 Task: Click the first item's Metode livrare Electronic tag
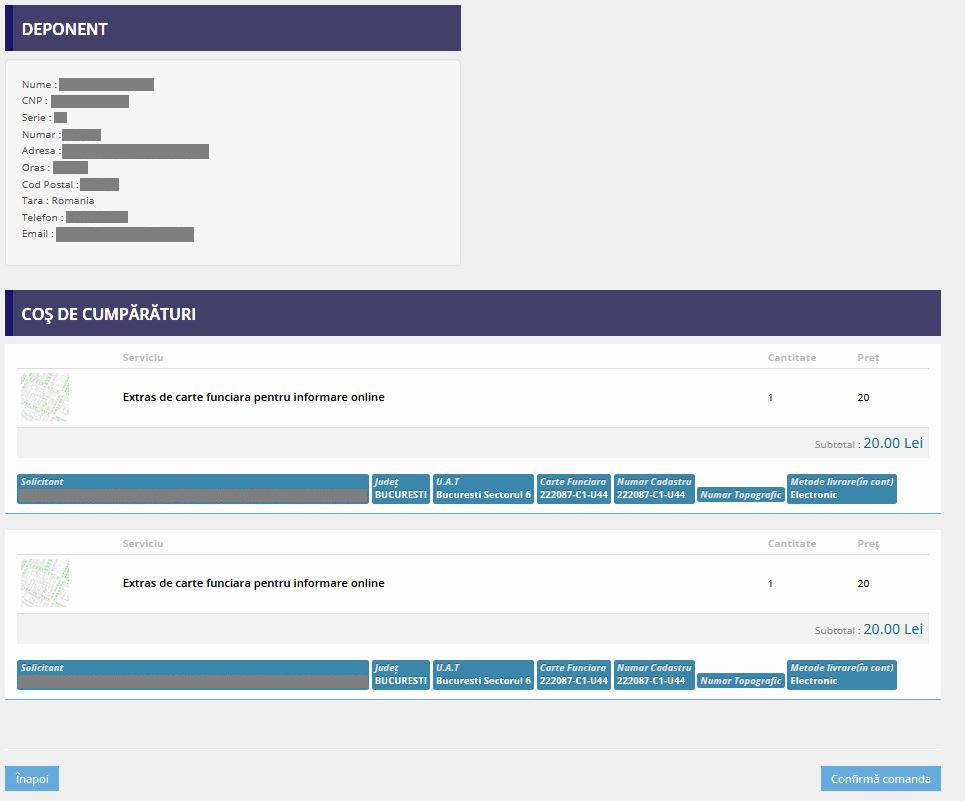tap(841, 489)
